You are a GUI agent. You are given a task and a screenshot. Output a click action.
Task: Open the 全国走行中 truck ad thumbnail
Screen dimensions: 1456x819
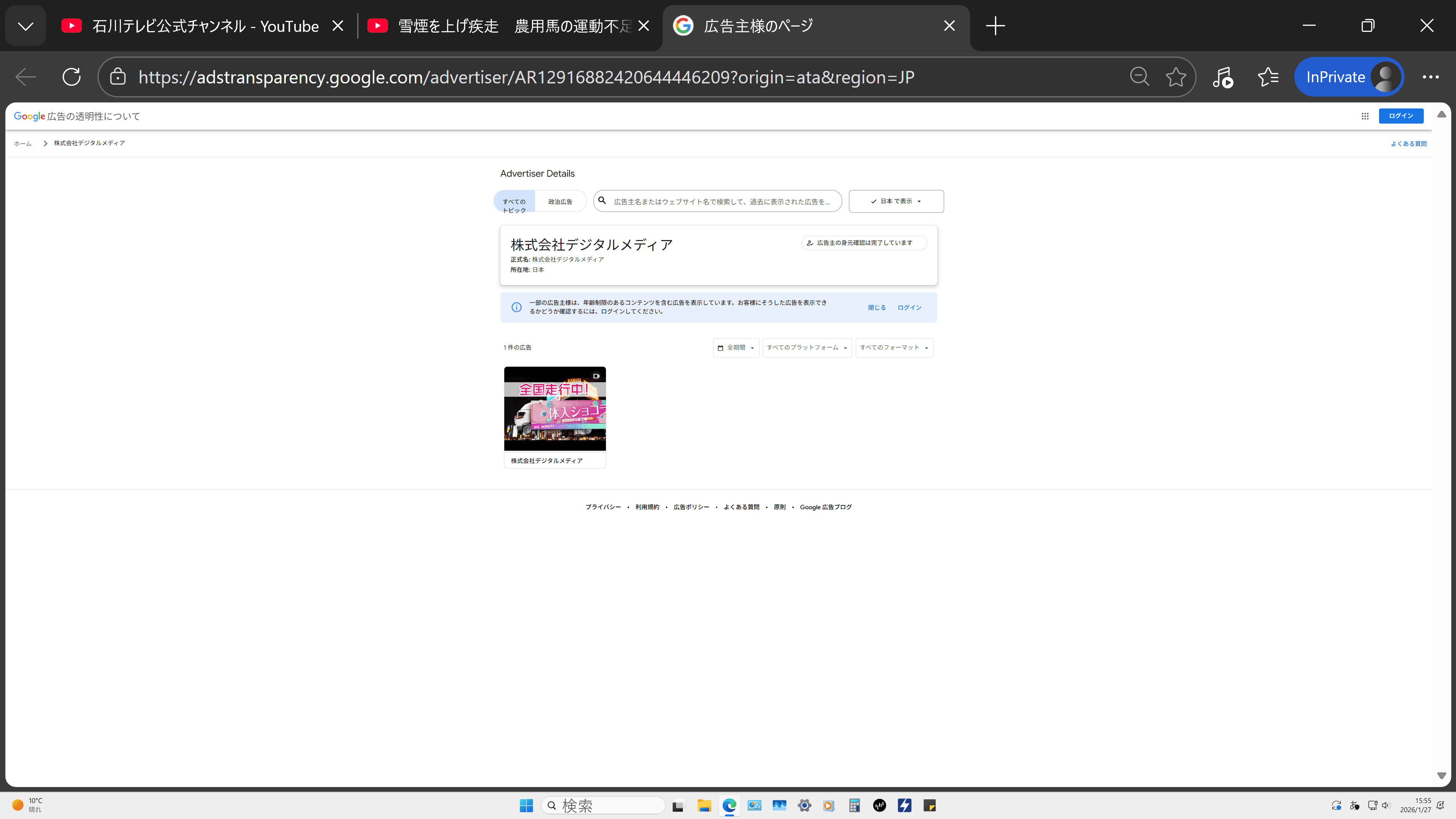pyautogui.click(x=555, y=409)
